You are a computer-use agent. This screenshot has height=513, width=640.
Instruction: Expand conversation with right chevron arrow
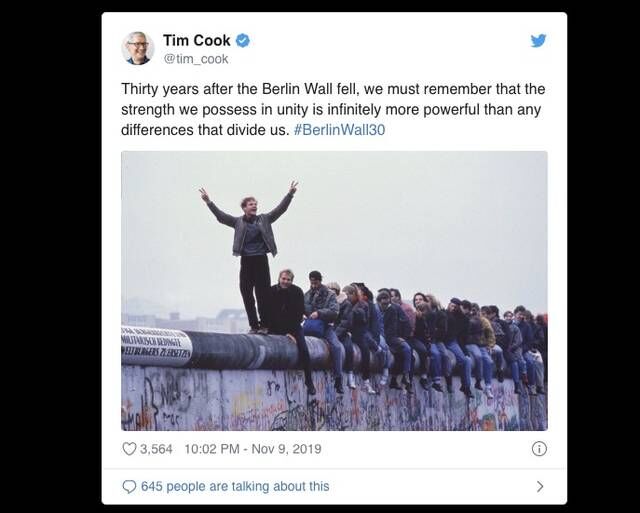click(x=540, y=486)
